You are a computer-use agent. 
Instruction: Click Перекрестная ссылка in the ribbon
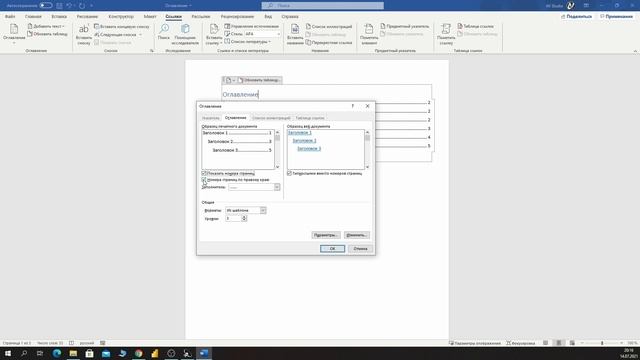coord(329,42)
